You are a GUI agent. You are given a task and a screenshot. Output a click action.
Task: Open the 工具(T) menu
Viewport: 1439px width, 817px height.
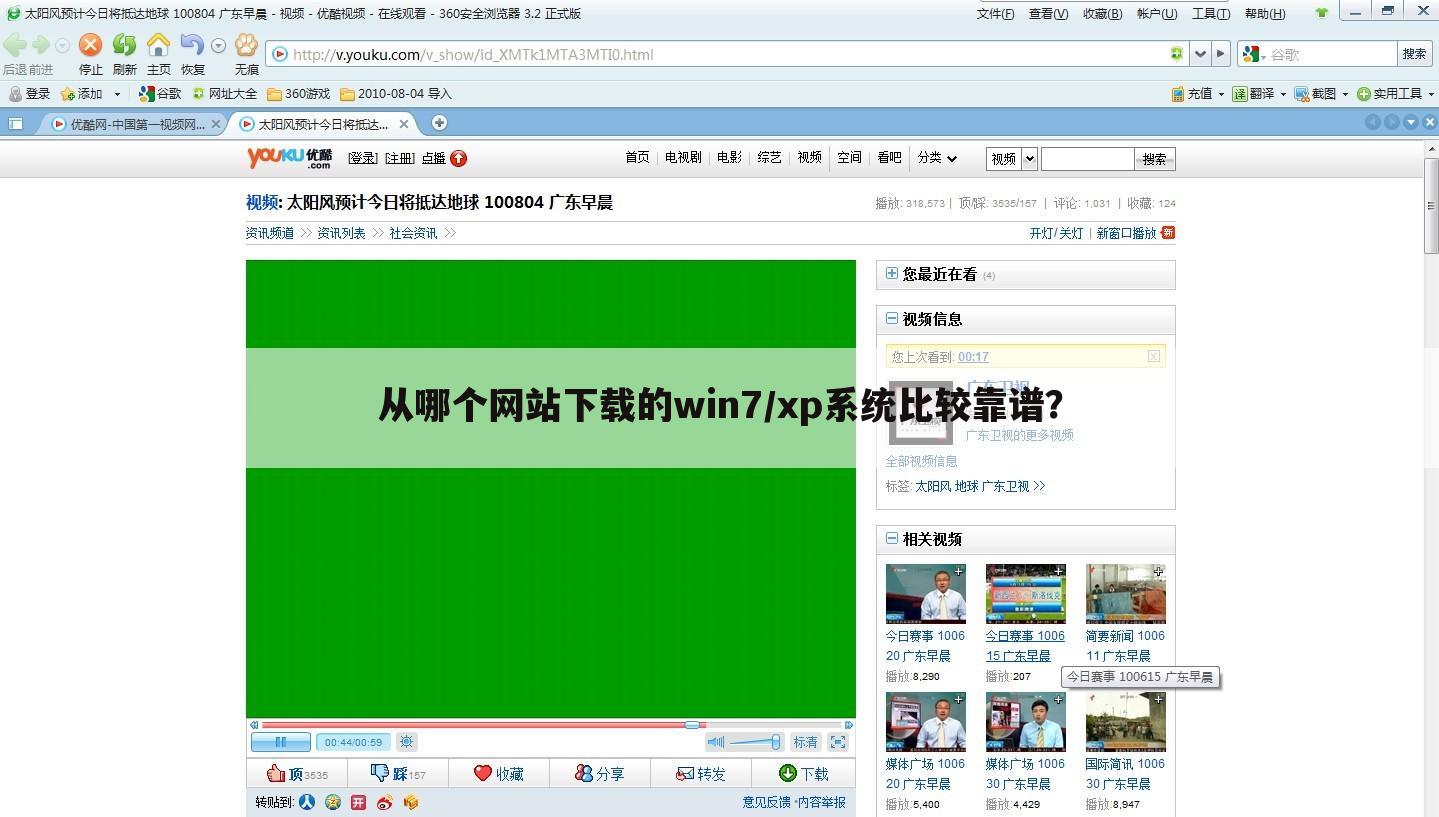(x=1211, y=13)
